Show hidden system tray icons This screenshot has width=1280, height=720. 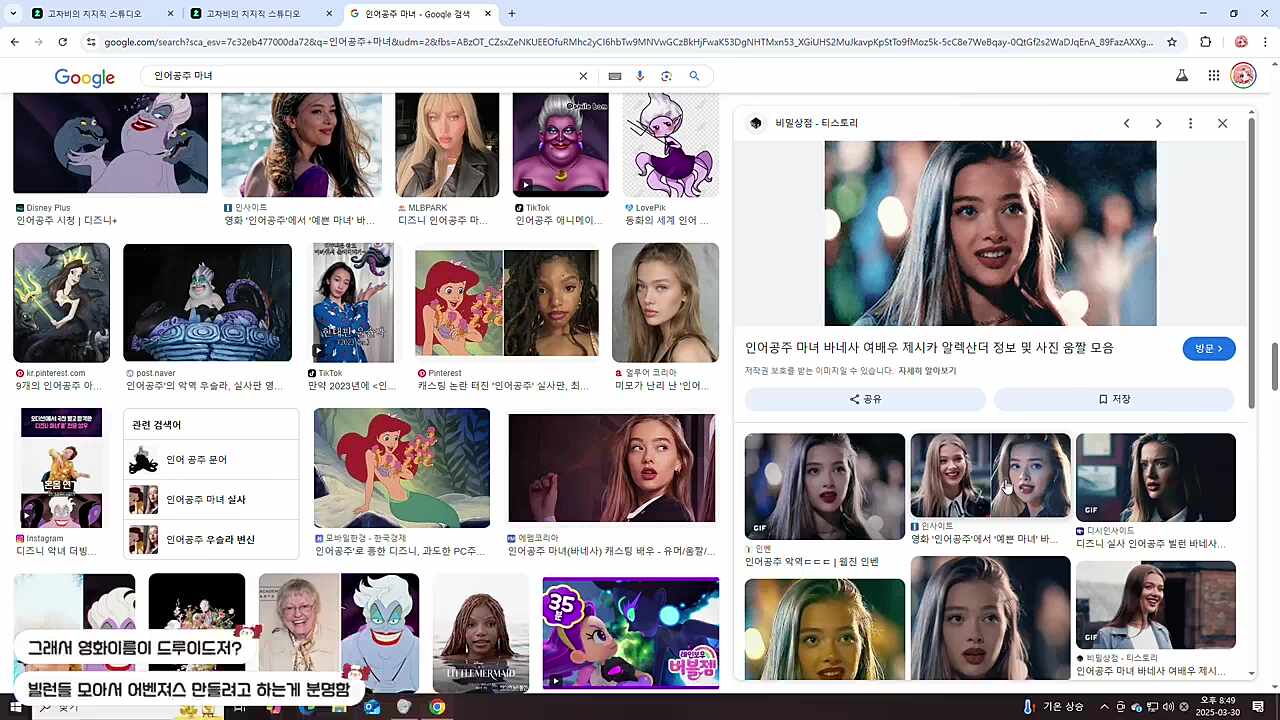pos(1105,707)
